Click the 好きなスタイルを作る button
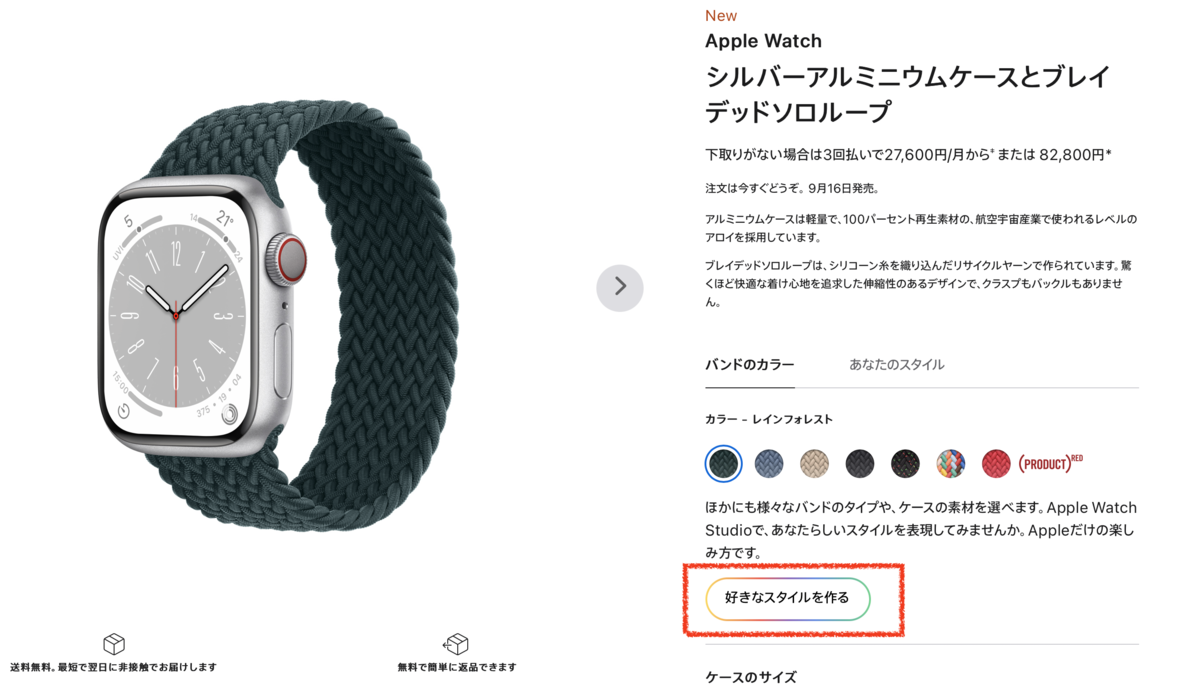This screenshot has width=1200, height=692. click(788, 599)
